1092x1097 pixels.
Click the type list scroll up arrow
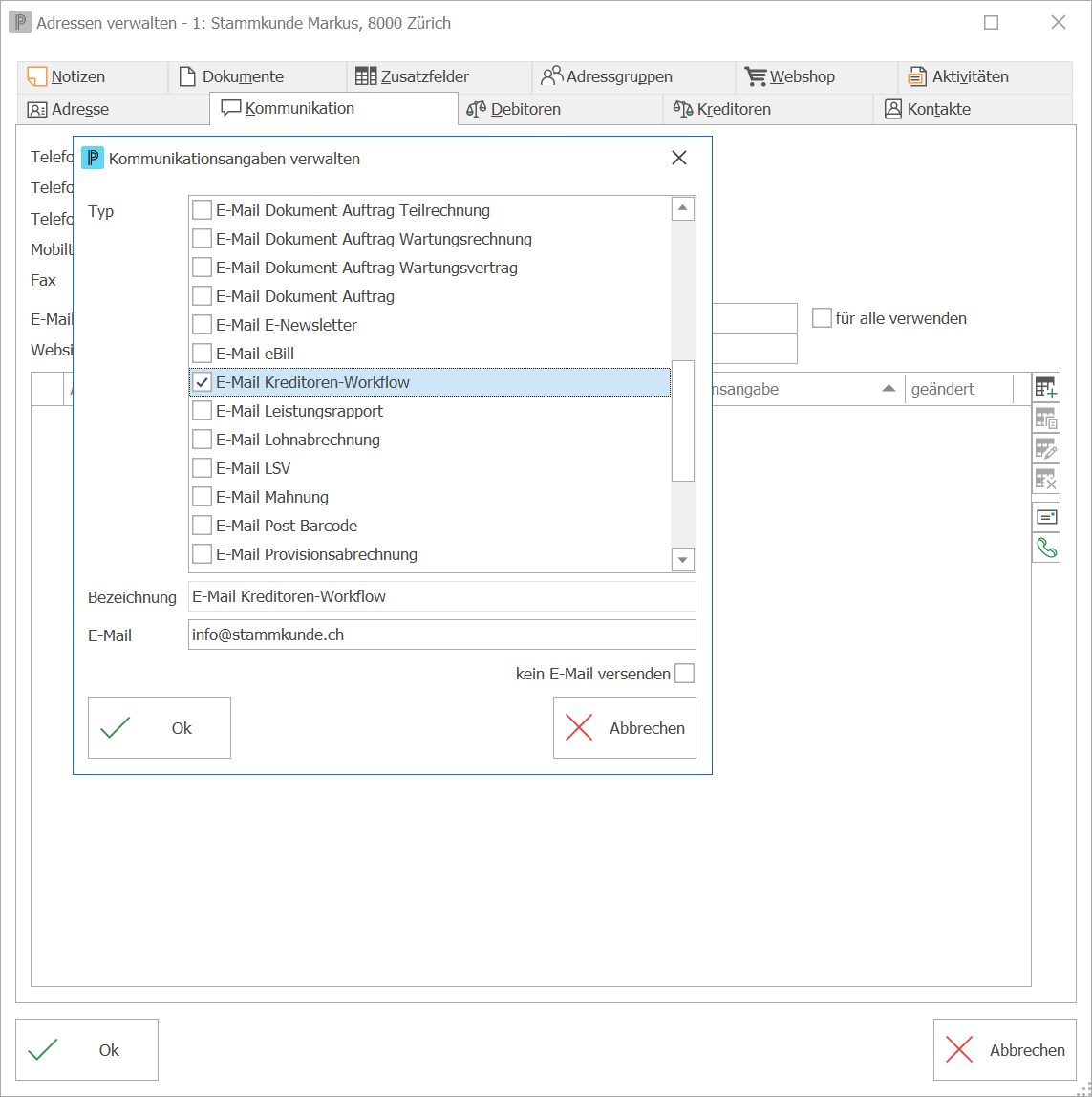click(x=683, y=208)
